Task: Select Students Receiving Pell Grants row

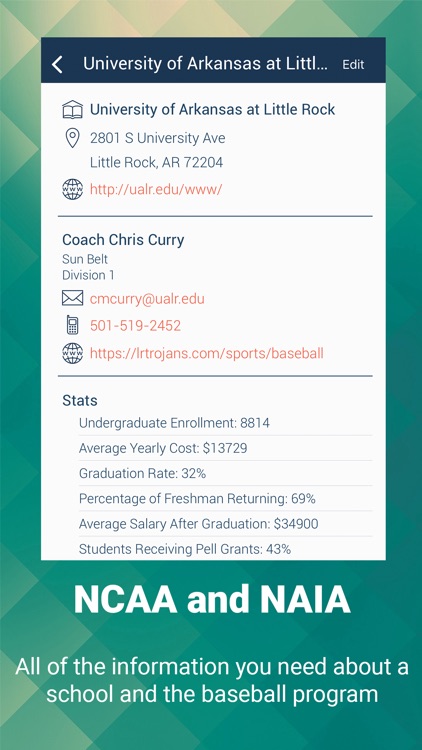Action: coord(225,549)
